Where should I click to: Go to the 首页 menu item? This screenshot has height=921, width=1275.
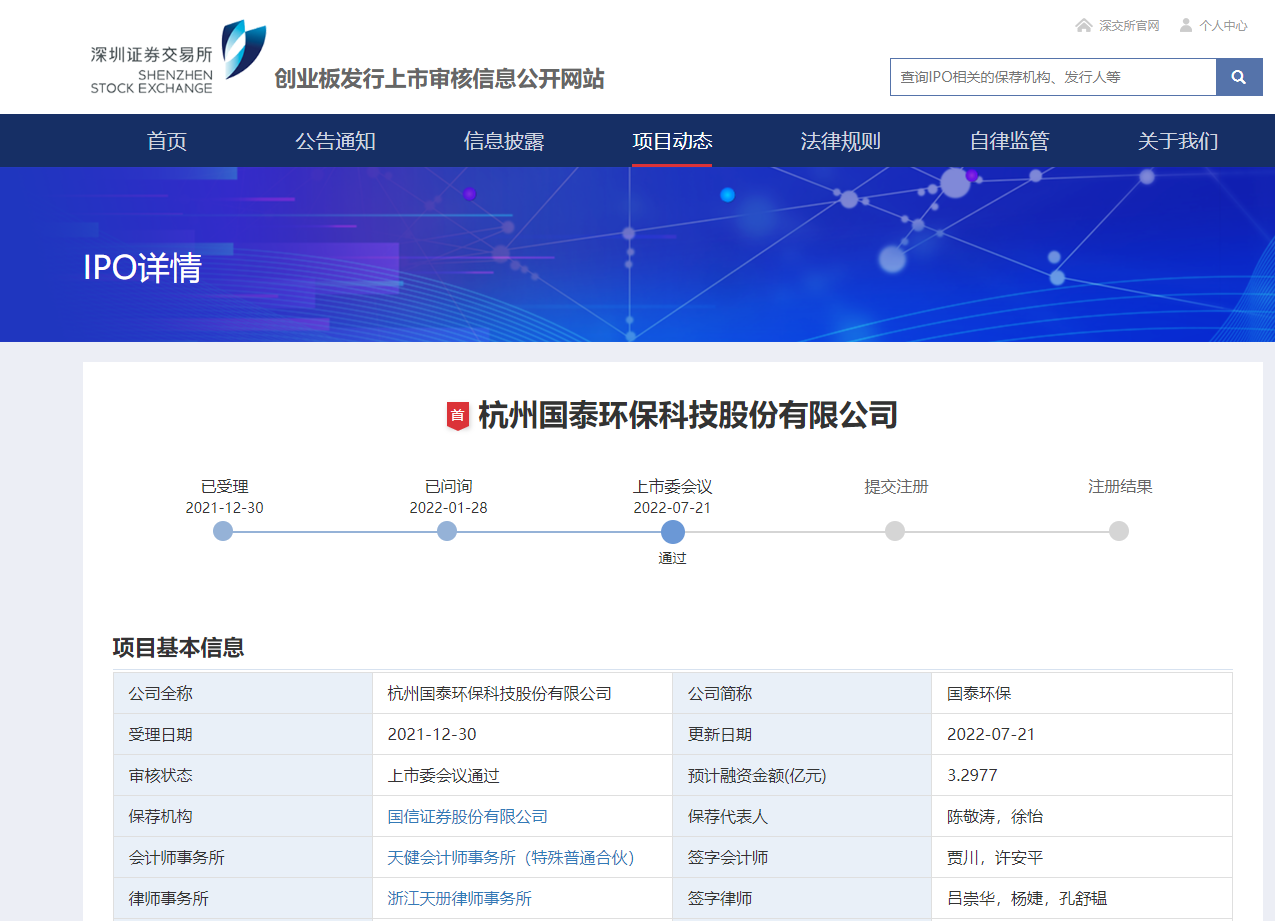(x=167, y=141)
